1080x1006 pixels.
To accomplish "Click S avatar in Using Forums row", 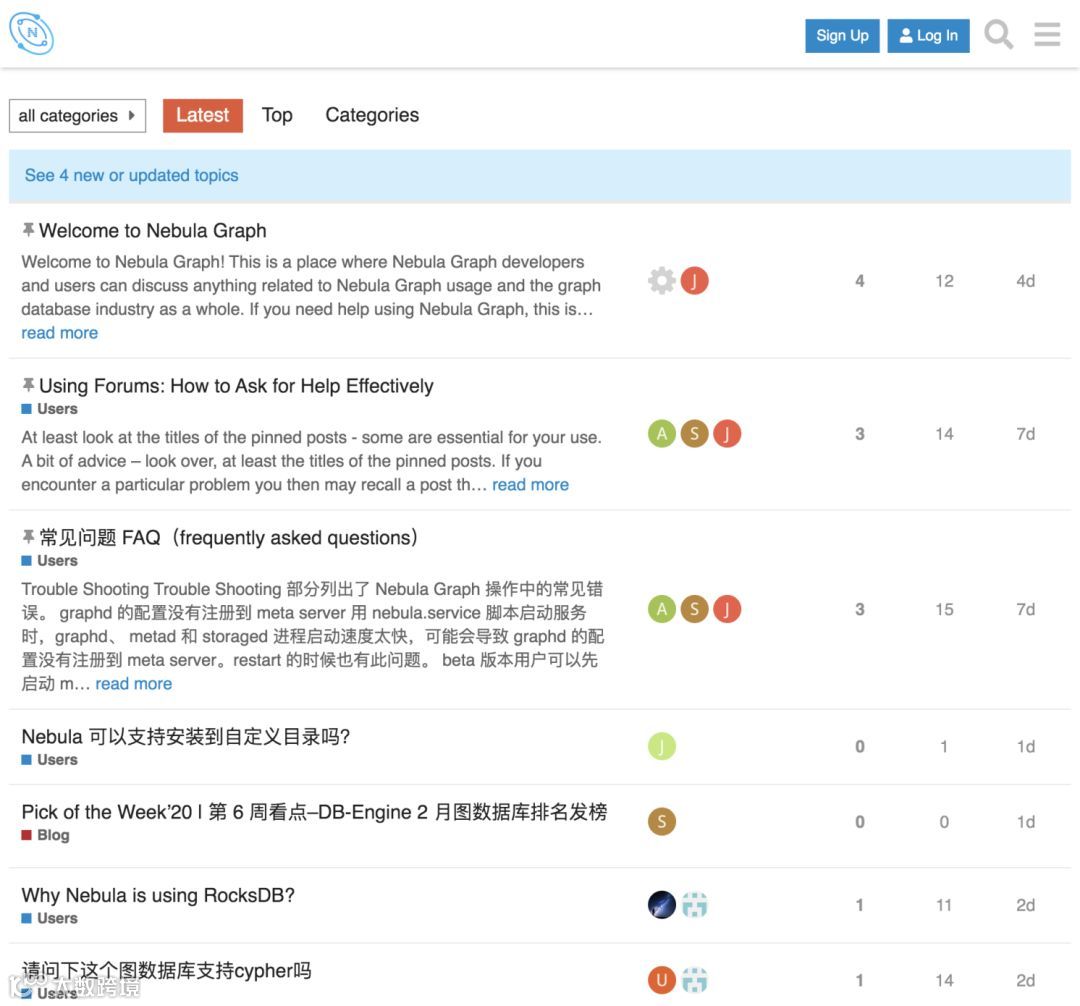I will tap(694, 434).
